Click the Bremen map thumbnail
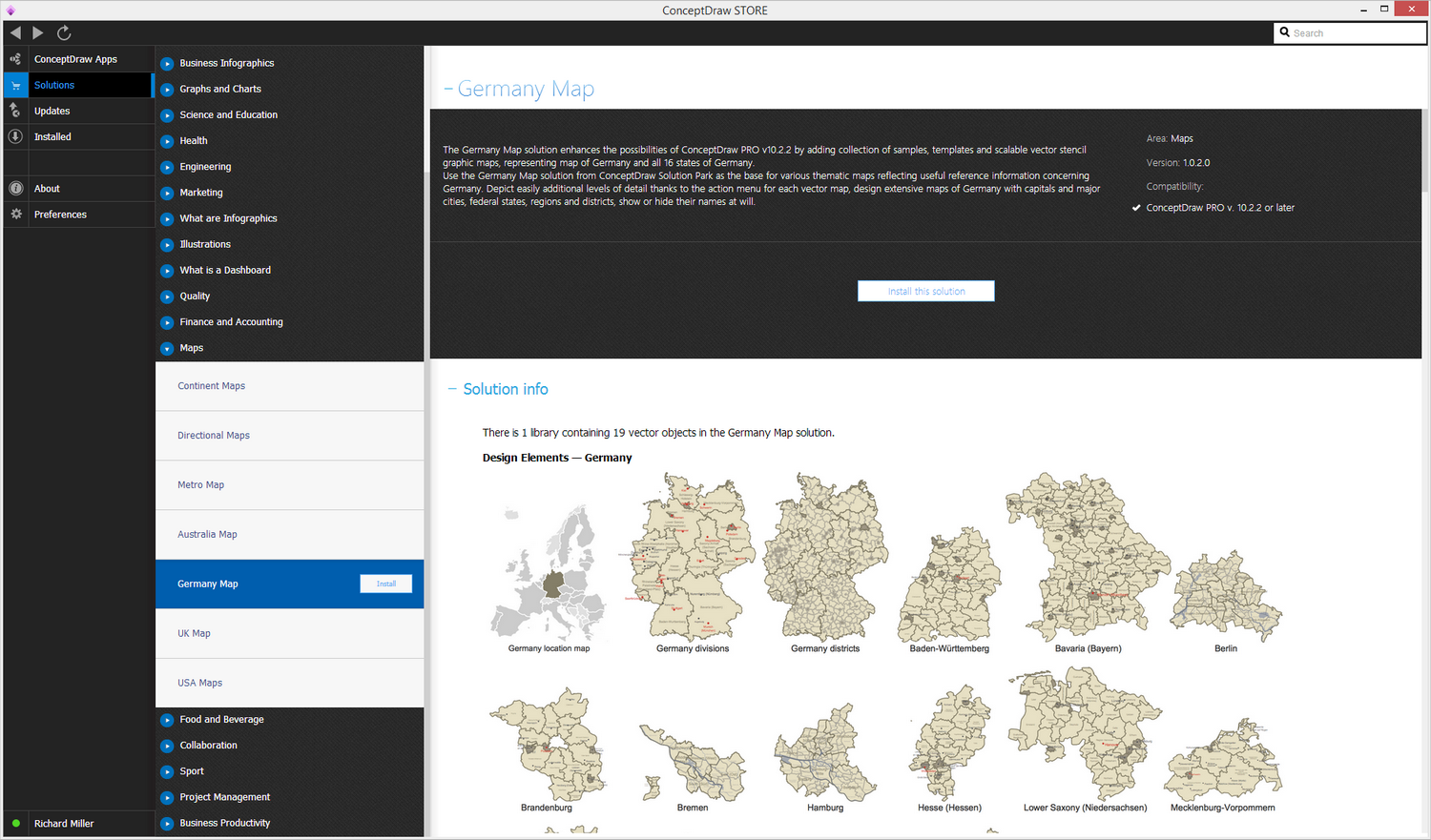The image size is (1431, 840). click(693, 763)
